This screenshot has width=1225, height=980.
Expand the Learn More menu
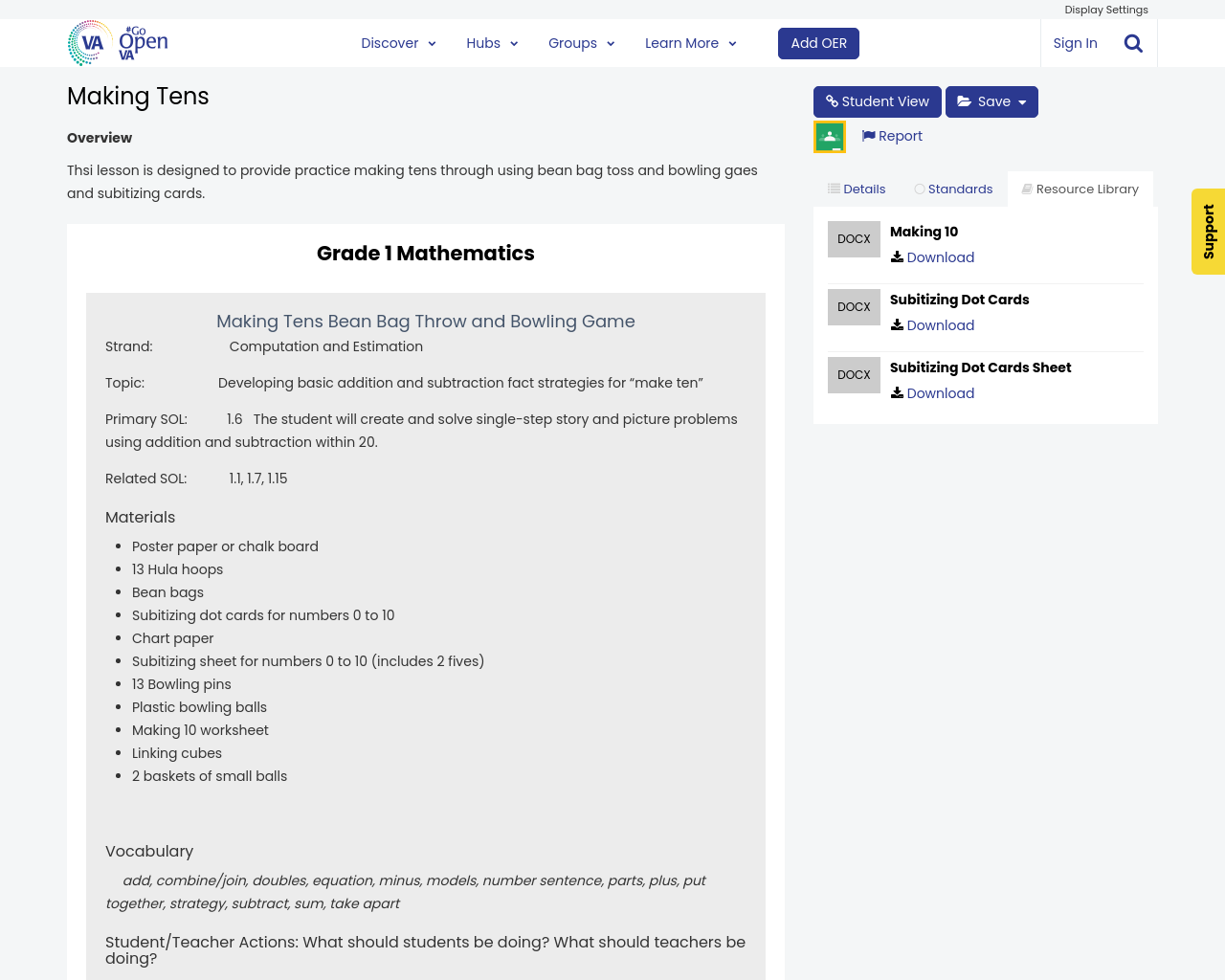pos(690,43)
